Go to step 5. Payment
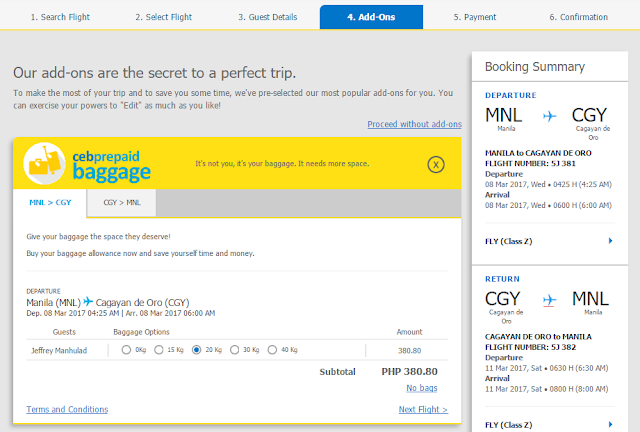The image size is (640, 432). 475,17
